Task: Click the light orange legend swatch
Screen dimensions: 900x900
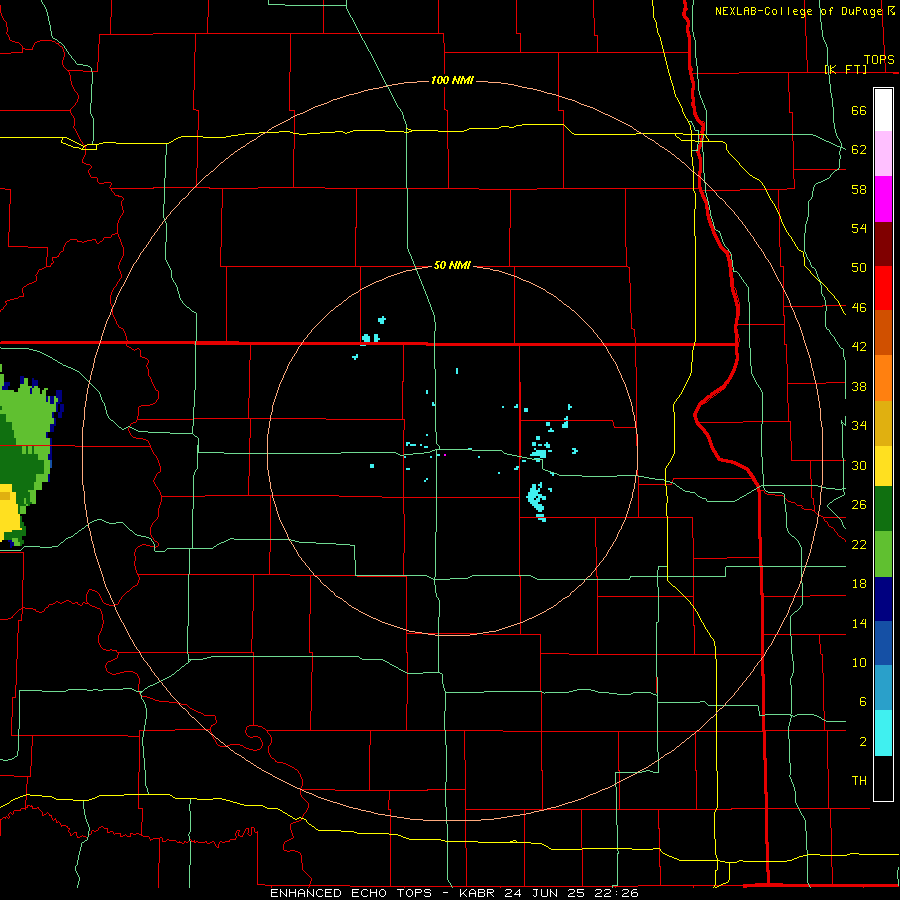Action: 883,378
